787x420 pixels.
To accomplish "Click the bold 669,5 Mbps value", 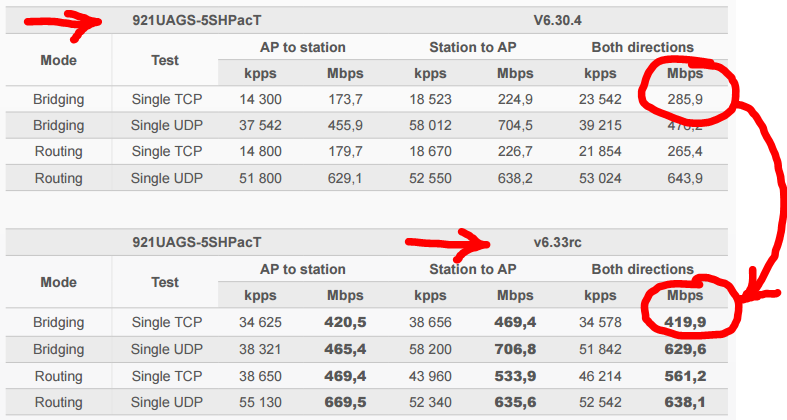I will click(344, 402).
